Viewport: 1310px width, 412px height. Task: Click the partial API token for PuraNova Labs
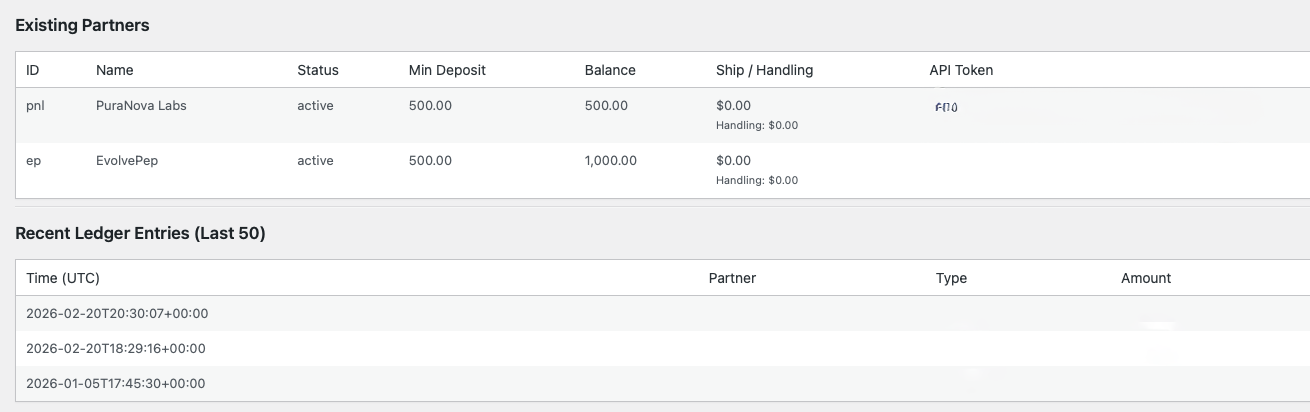(946, 107)
